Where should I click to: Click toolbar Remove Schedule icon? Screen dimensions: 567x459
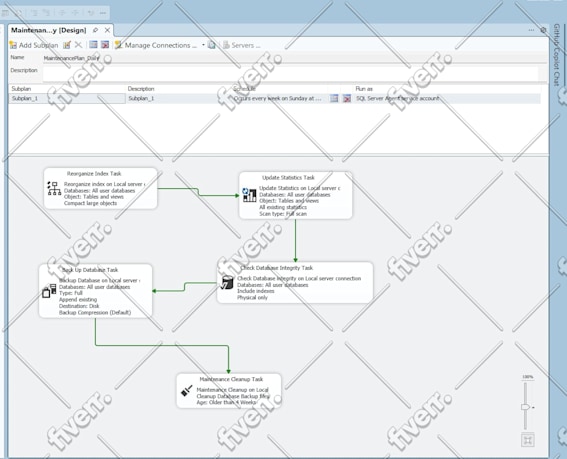pyautogui.click(x=105, y=45)
